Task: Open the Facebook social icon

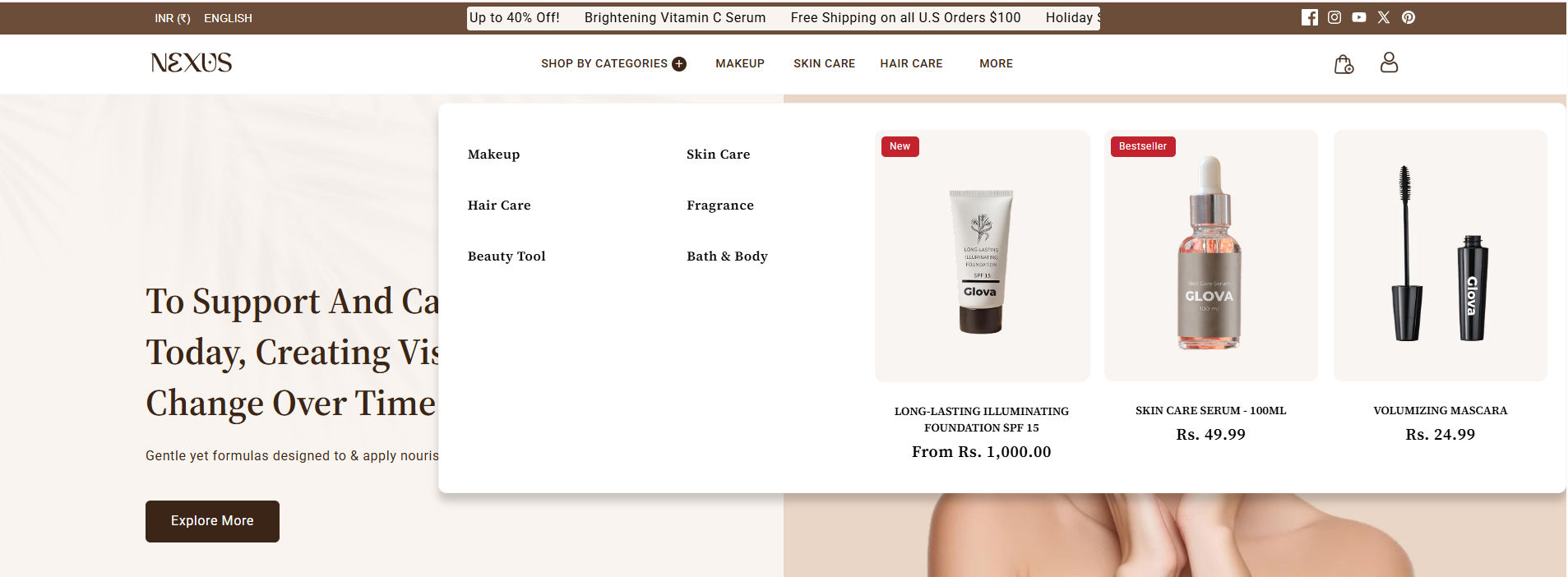Action: [x=1310, y=17]
